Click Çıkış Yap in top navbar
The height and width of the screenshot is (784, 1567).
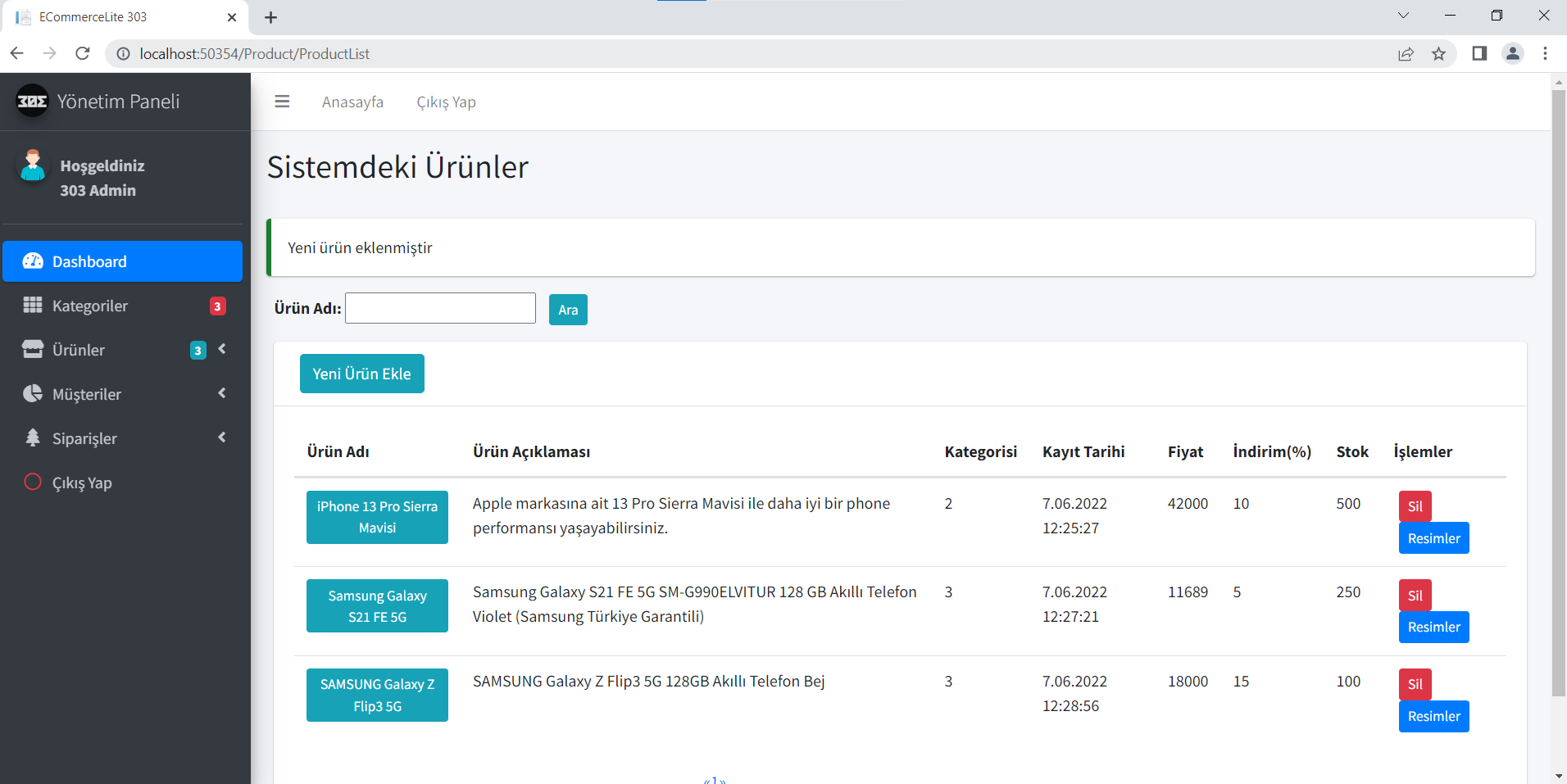point(446,102)
